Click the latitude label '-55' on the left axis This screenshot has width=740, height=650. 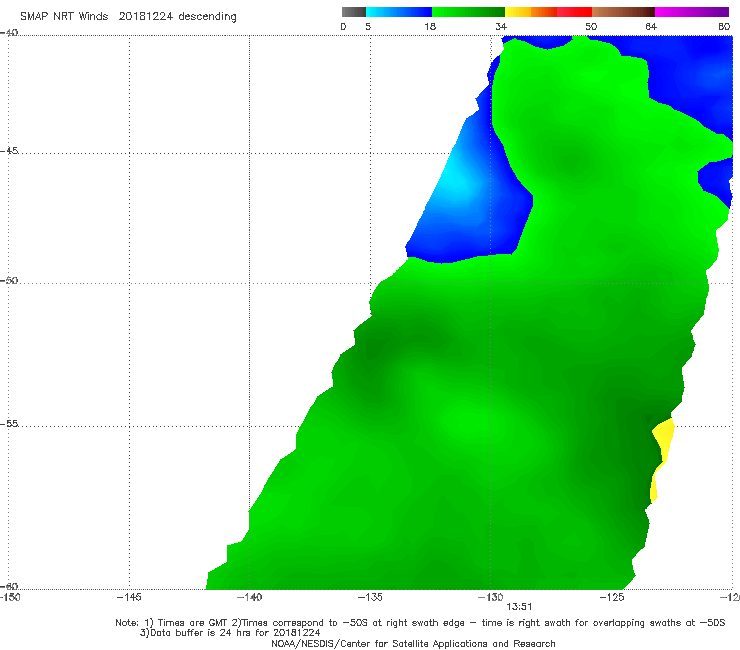click(9, 423)
